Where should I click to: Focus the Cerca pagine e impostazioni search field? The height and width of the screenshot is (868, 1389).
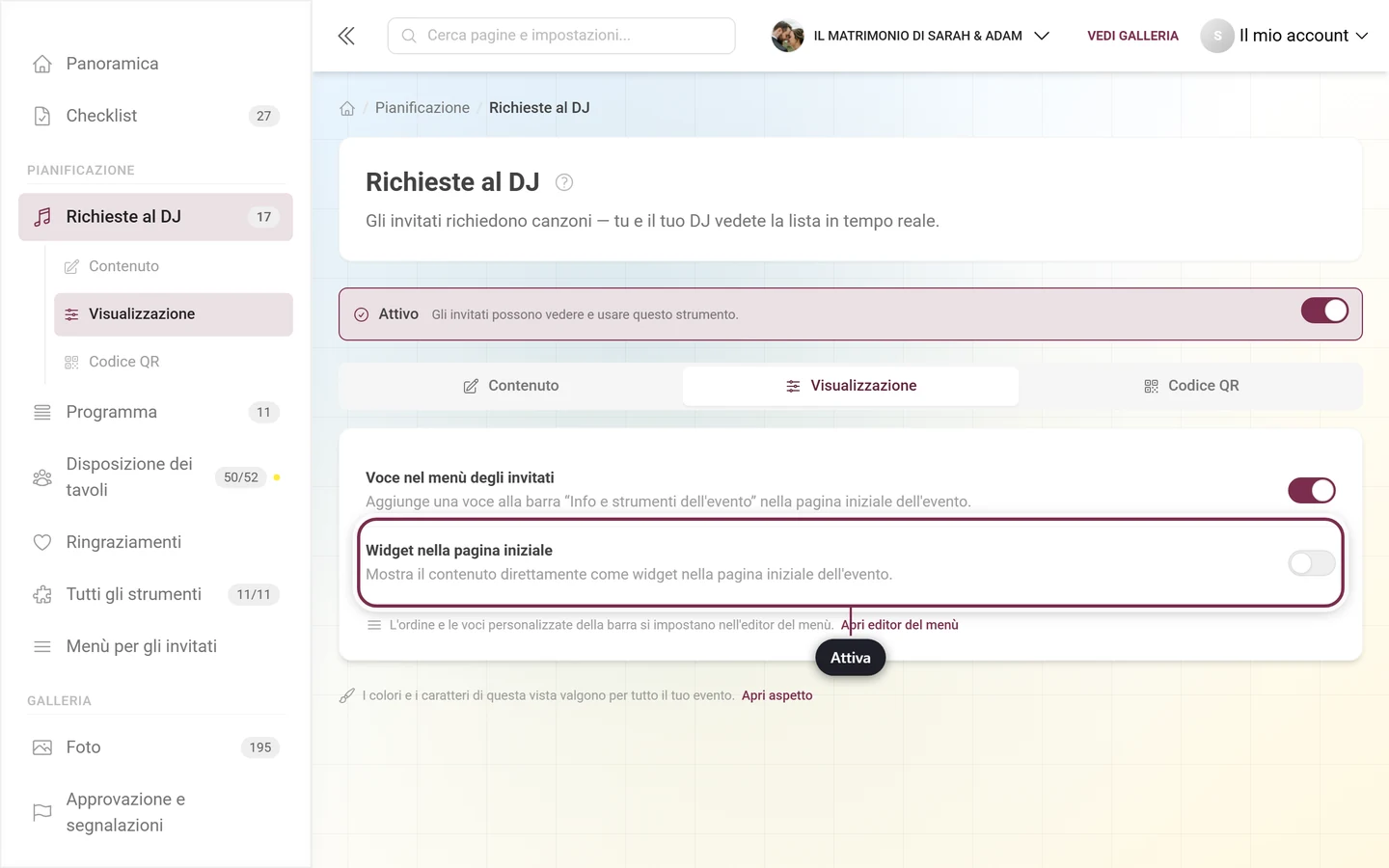click(x=561, y=36)
